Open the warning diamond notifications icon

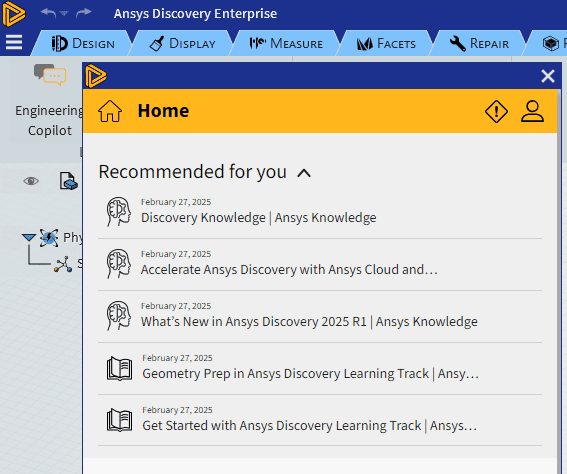pyautogui.click(x=496, y=111)
